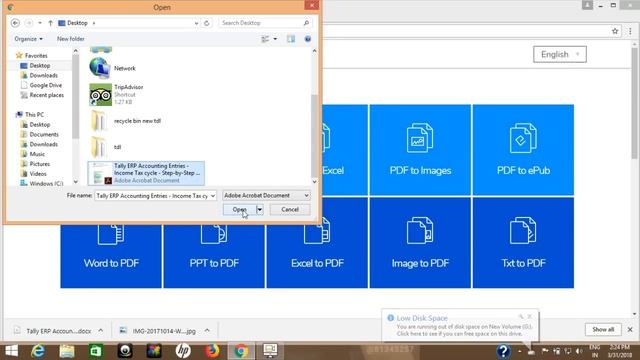
Task: Refresh the Desktop folder listing
Action: click(207, 23)
